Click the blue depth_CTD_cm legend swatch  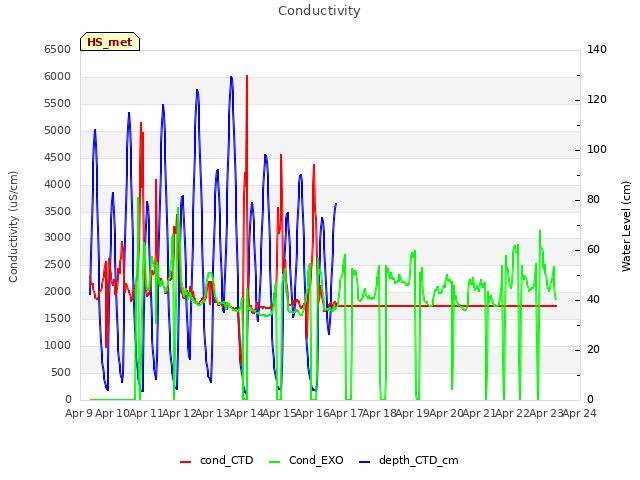[364, 462]
